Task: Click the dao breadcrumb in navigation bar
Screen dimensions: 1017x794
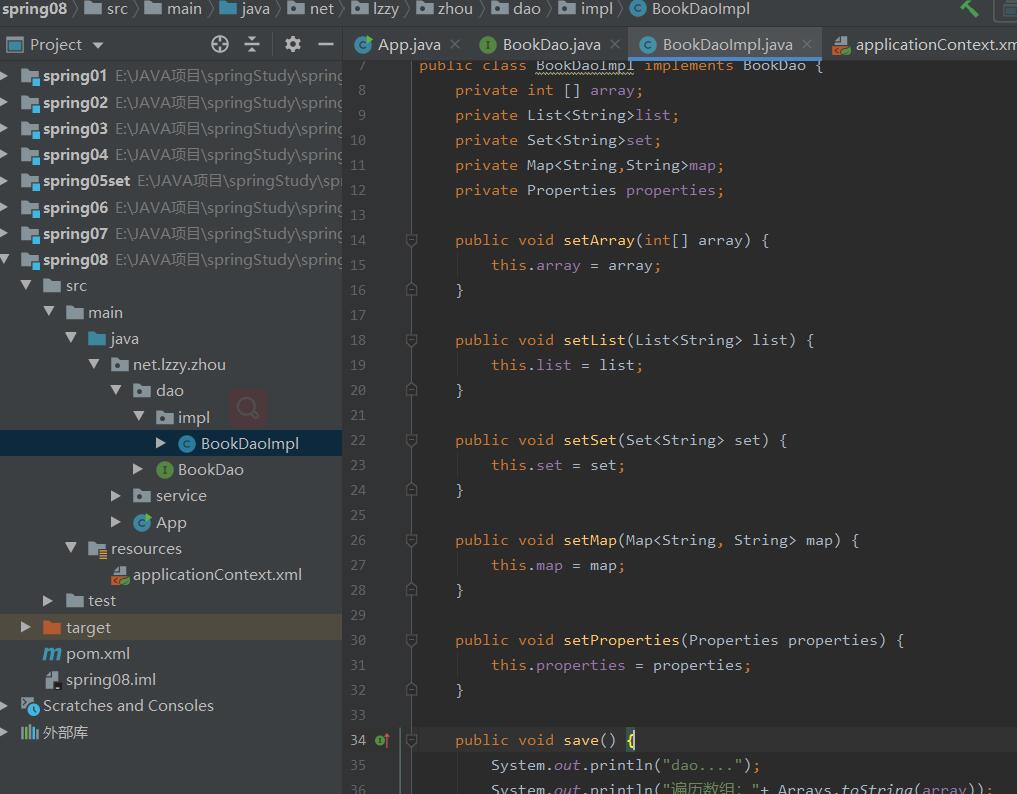Action: coord(527,9)
